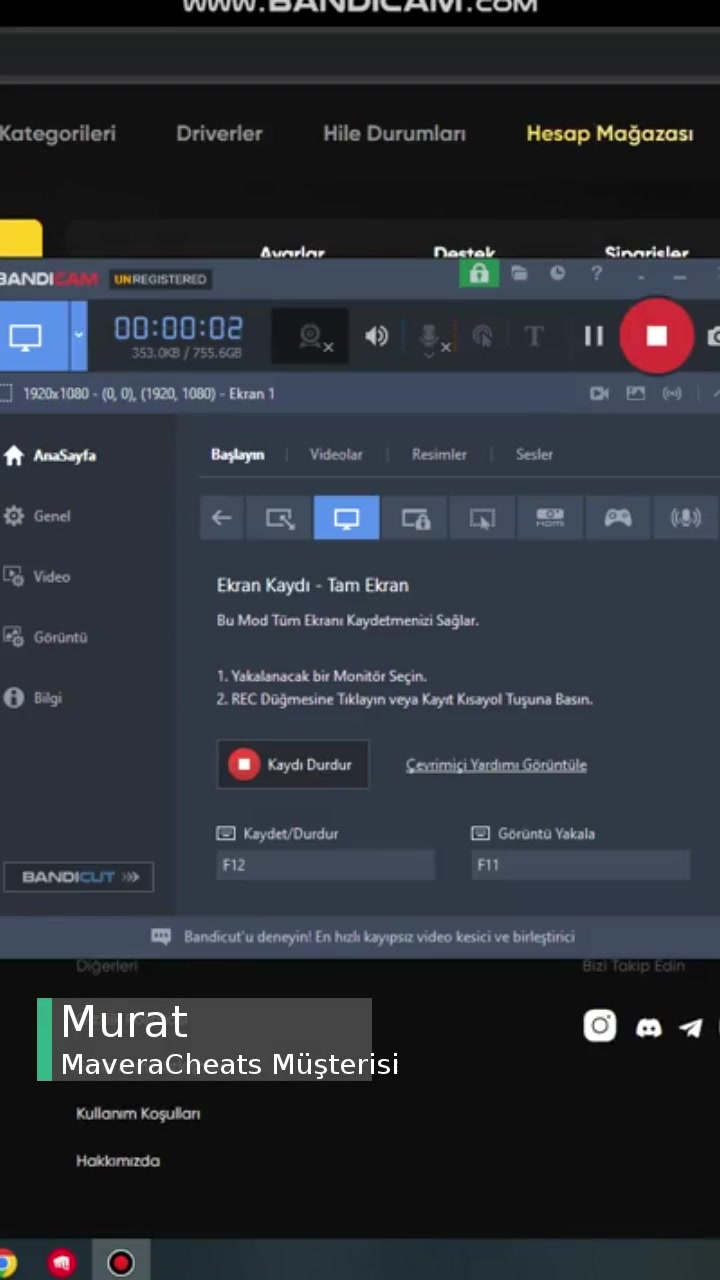Open Genel settings in sidebar

click(37, 516)
